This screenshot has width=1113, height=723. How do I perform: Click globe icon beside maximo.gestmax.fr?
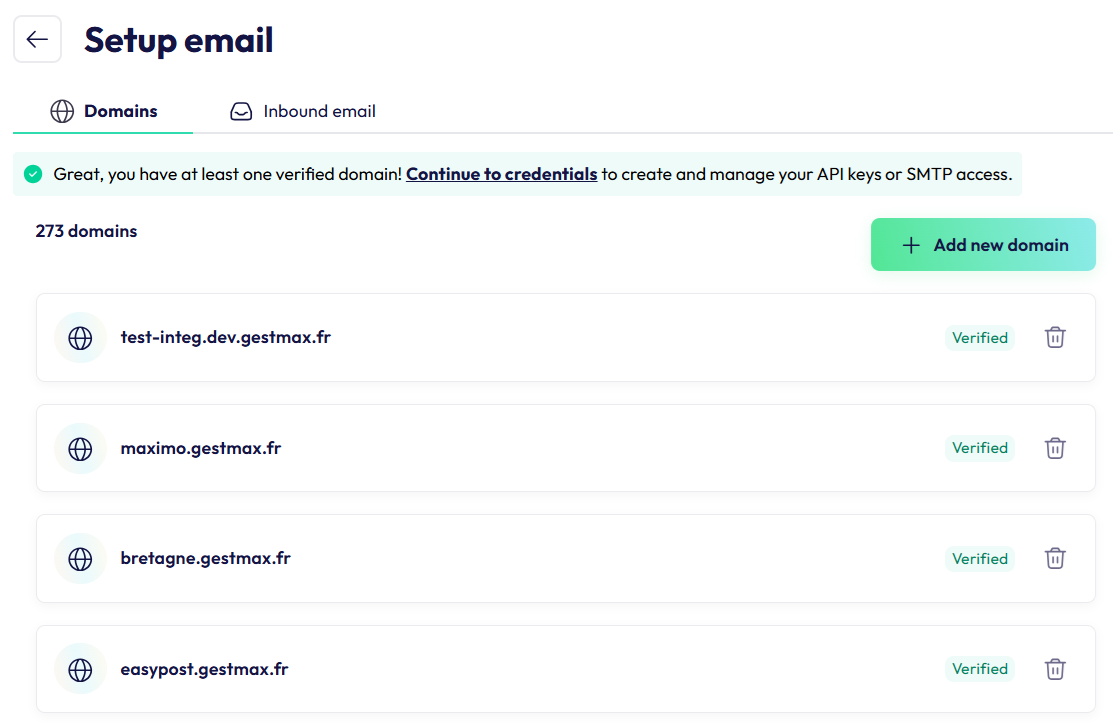(80, 448)
